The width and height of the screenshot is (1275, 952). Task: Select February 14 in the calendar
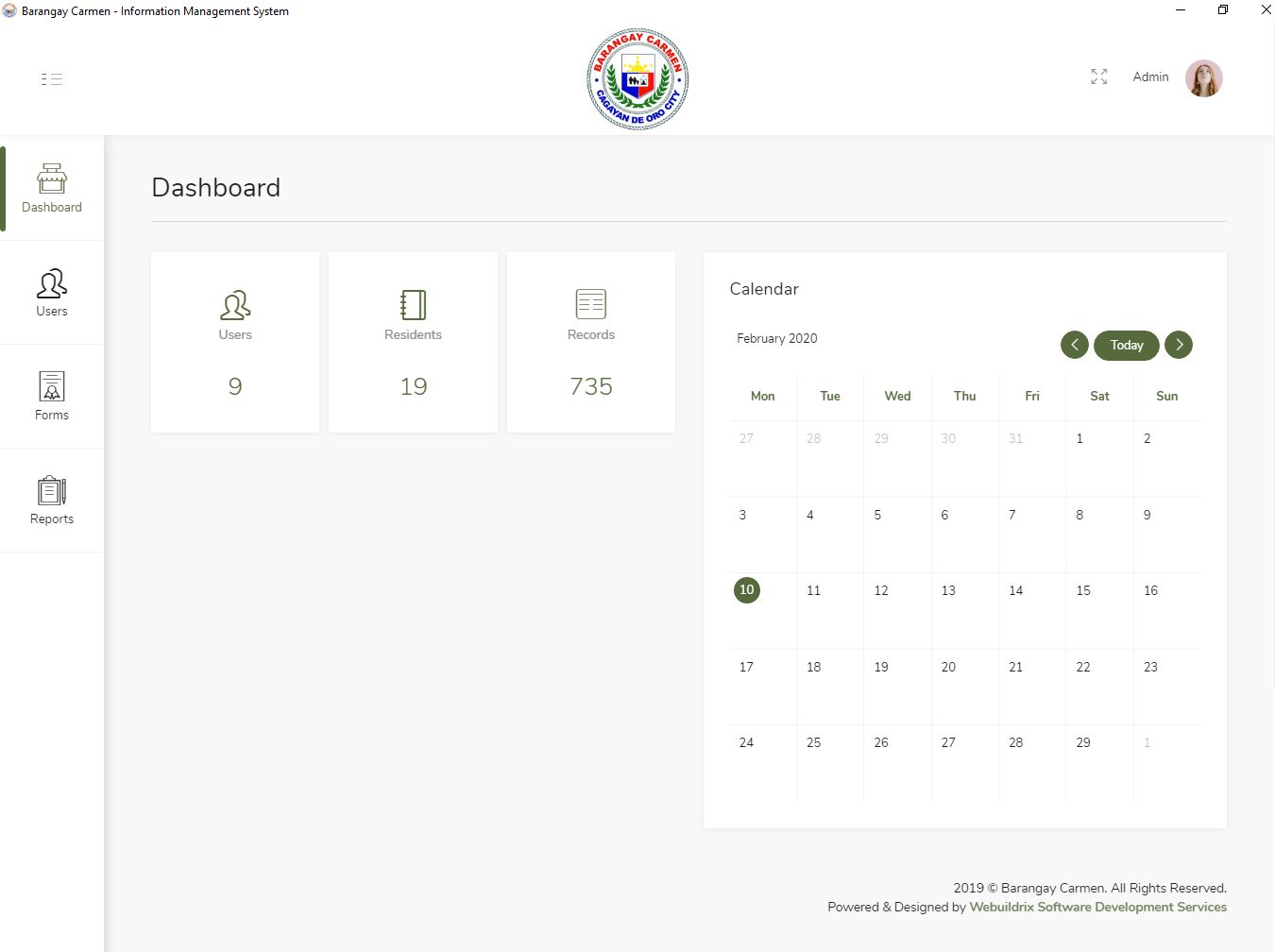click(1016, 591)
